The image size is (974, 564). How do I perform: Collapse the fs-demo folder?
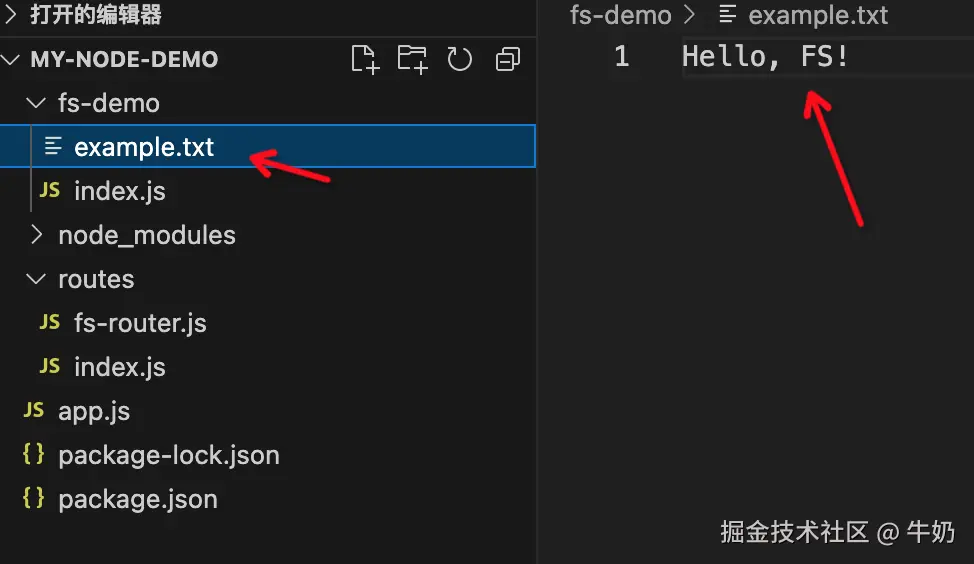pos(37,103)
